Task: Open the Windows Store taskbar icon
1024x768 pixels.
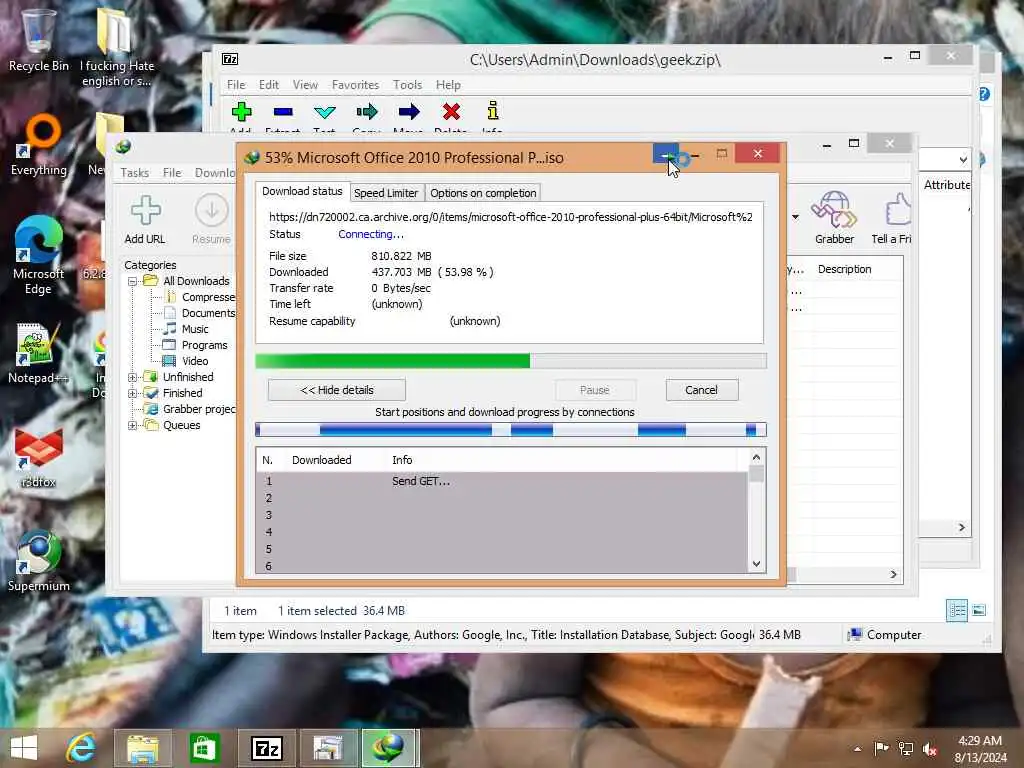Action: point(204,748)
